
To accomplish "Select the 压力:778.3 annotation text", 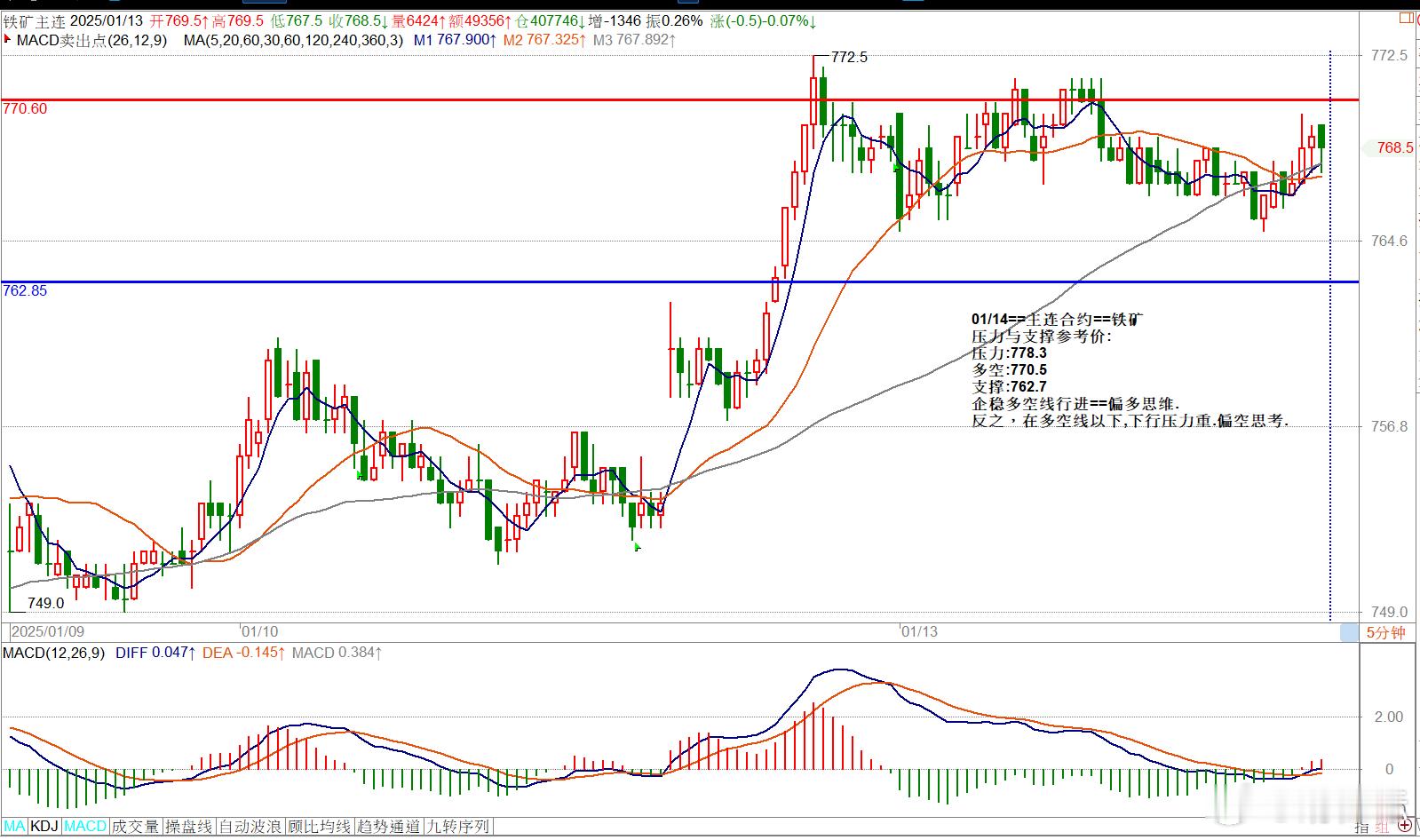I will coord(1010,353).
